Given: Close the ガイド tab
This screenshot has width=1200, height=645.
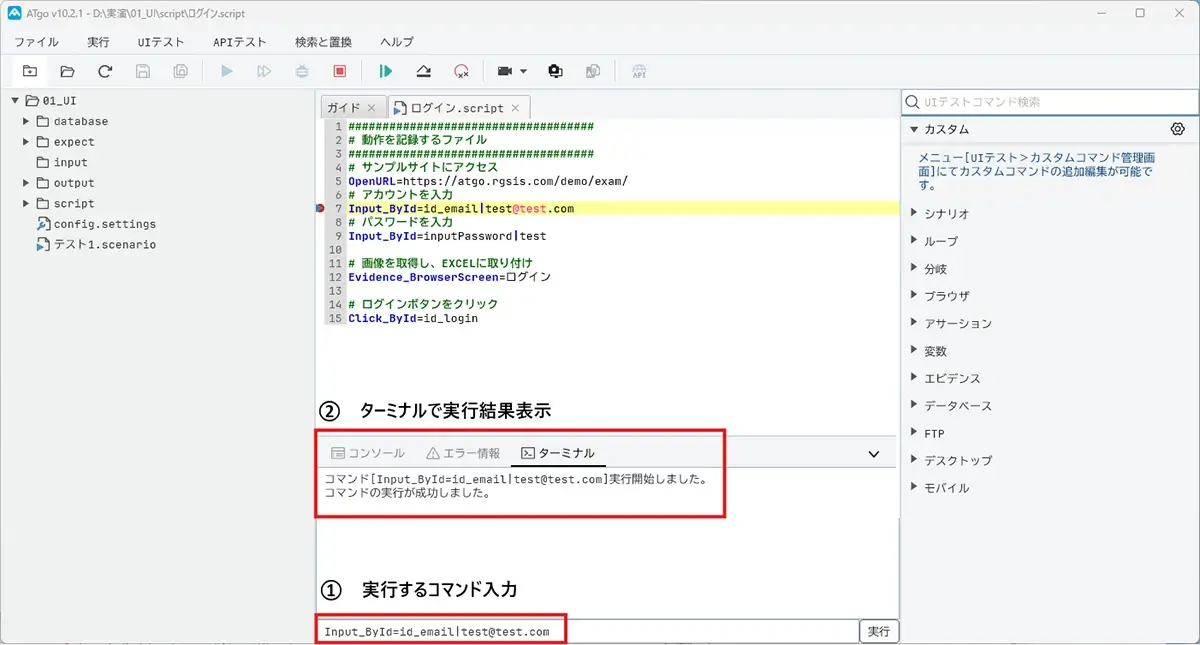Looking at the screenshot, I should point(371,107).
